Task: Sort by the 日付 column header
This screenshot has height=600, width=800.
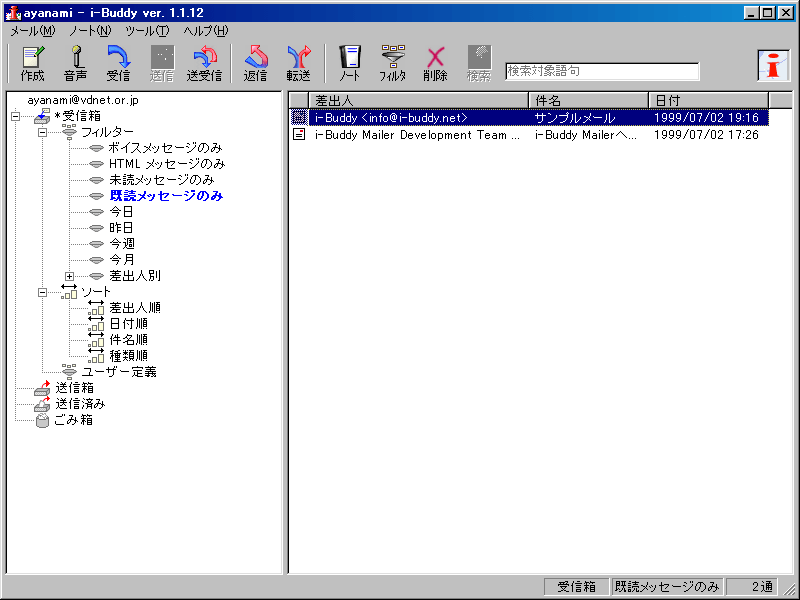Action: pyautogui.click(x=709, y=101)
